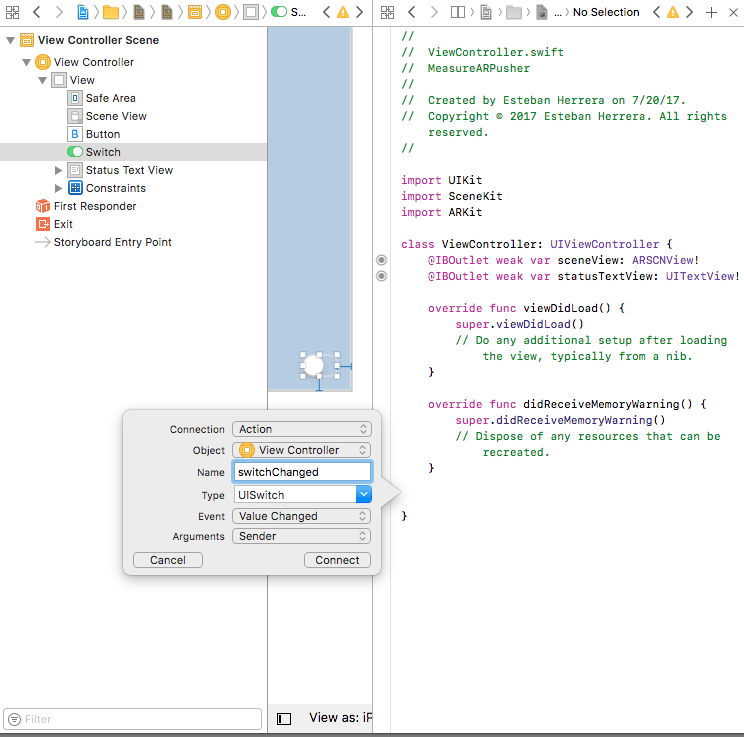Click the Name field containing switchChanged
Viewport: 744px width, 737px height.
[x=301, y=472]
